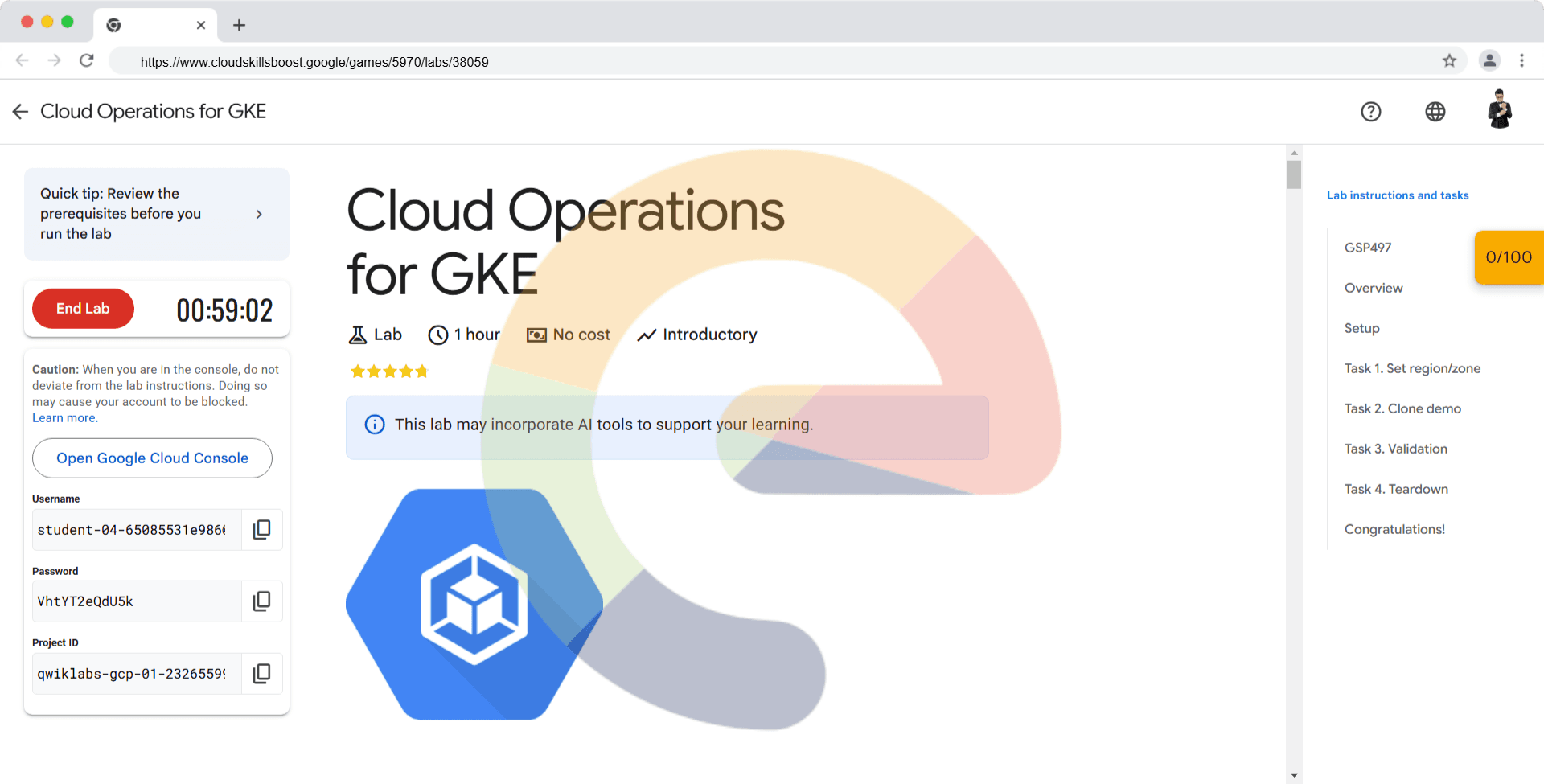The height and width of the screenshot is (784, 1544).
Task: Jump to GSP497 section
Action: click(1368, 248)
